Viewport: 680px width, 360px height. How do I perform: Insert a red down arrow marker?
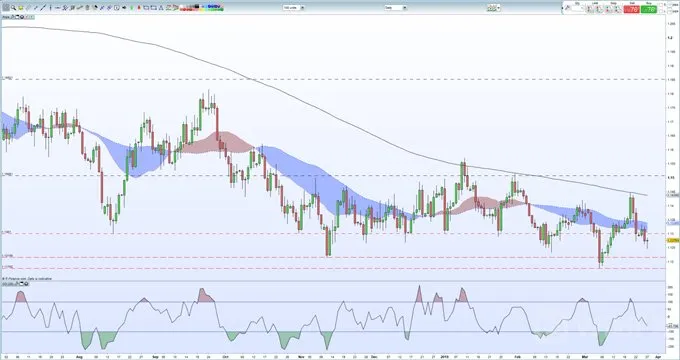(x=139, y=8)
